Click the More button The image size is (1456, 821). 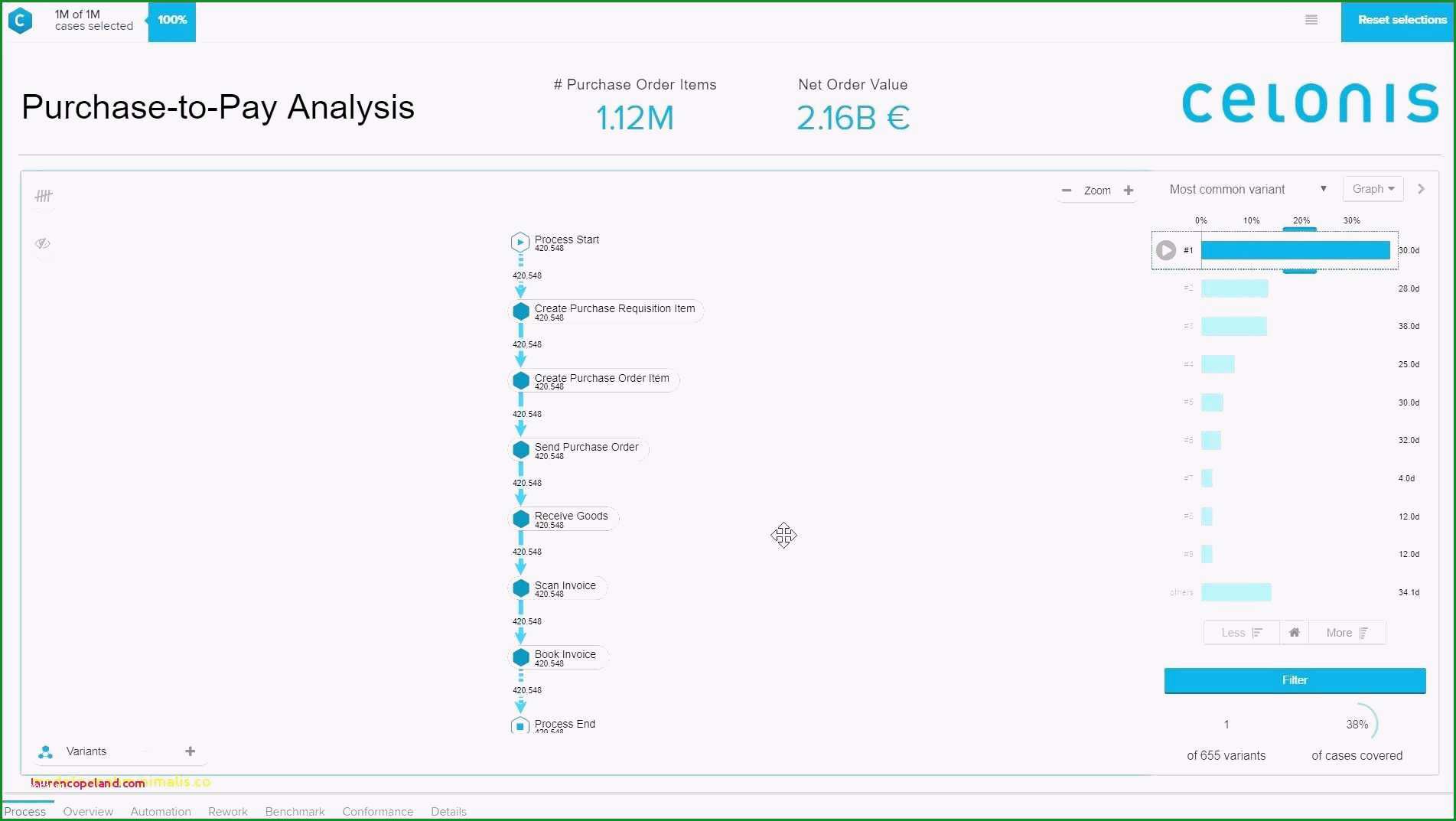(x=1347, y=633)
